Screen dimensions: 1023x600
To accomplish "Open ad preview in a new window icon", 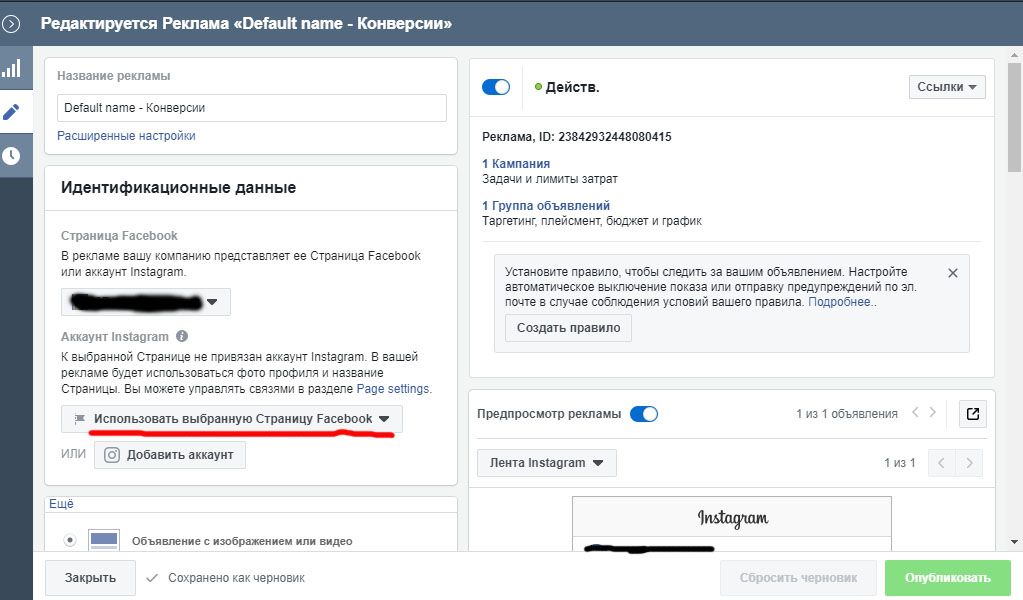I will point(973,414).
